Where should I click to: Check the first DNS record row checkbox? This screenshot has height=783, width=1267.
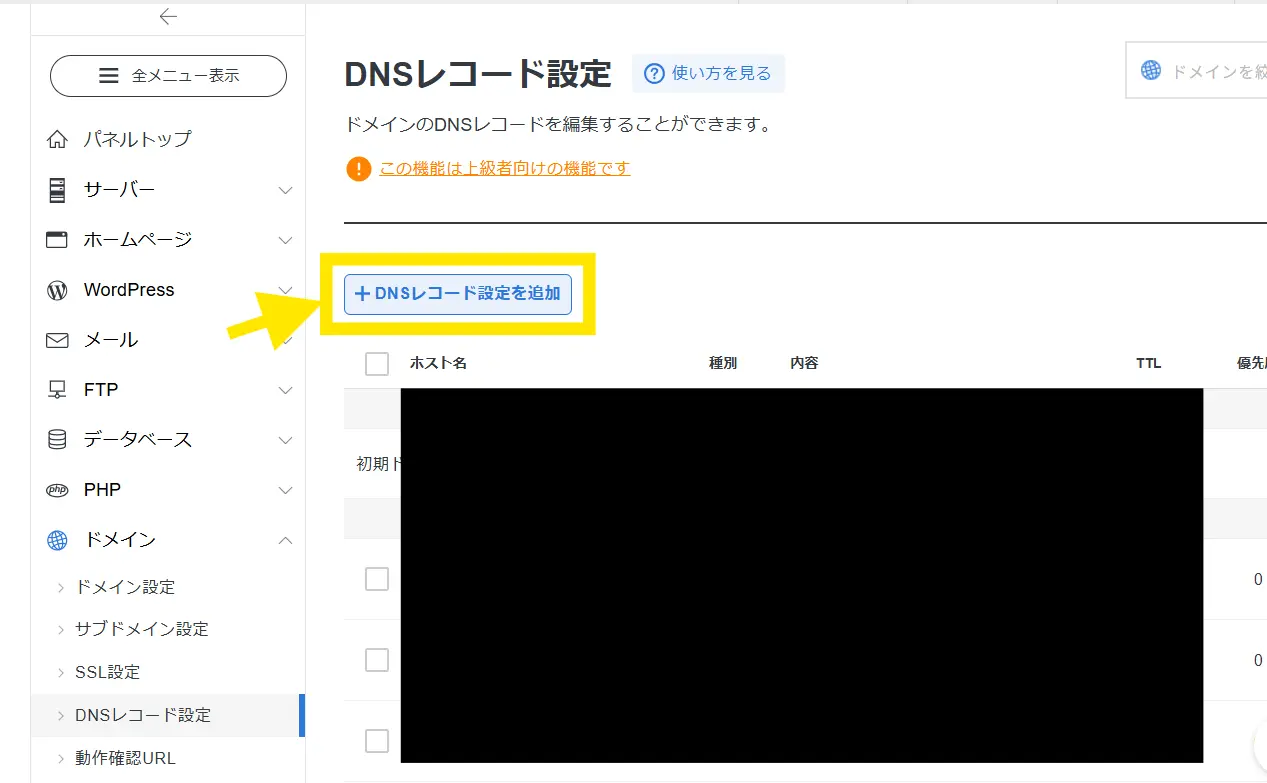click(377, 579)
